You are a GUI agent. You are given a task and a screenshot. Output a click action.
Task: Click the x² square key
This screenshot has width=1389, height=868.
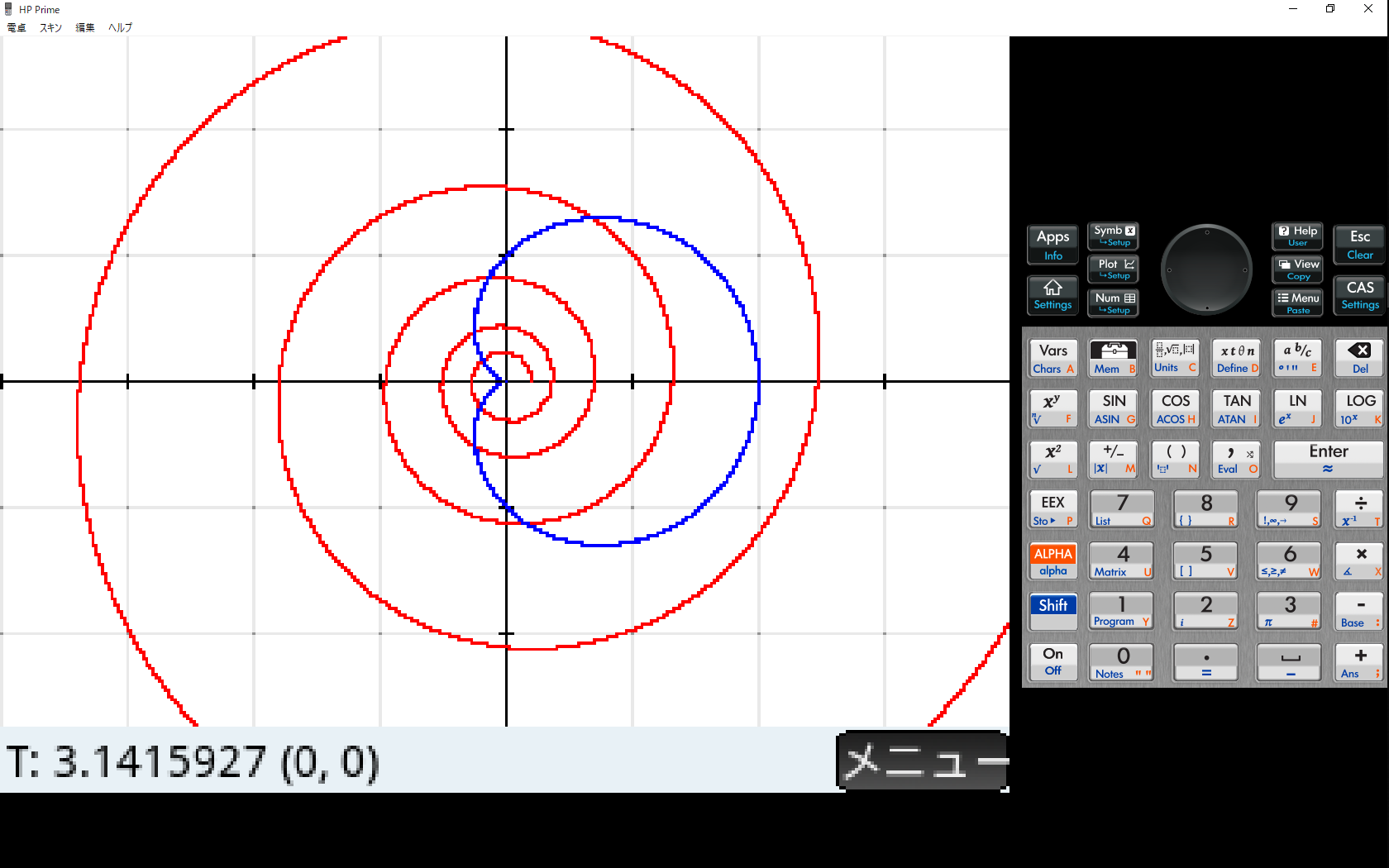(1052, 460)
